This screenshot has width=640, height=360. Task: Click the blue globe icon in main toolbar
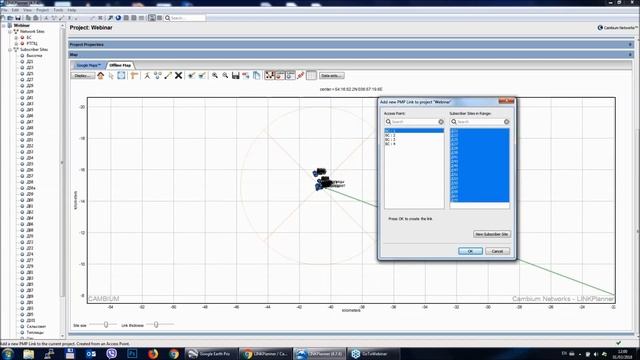[x=118, y=18]
